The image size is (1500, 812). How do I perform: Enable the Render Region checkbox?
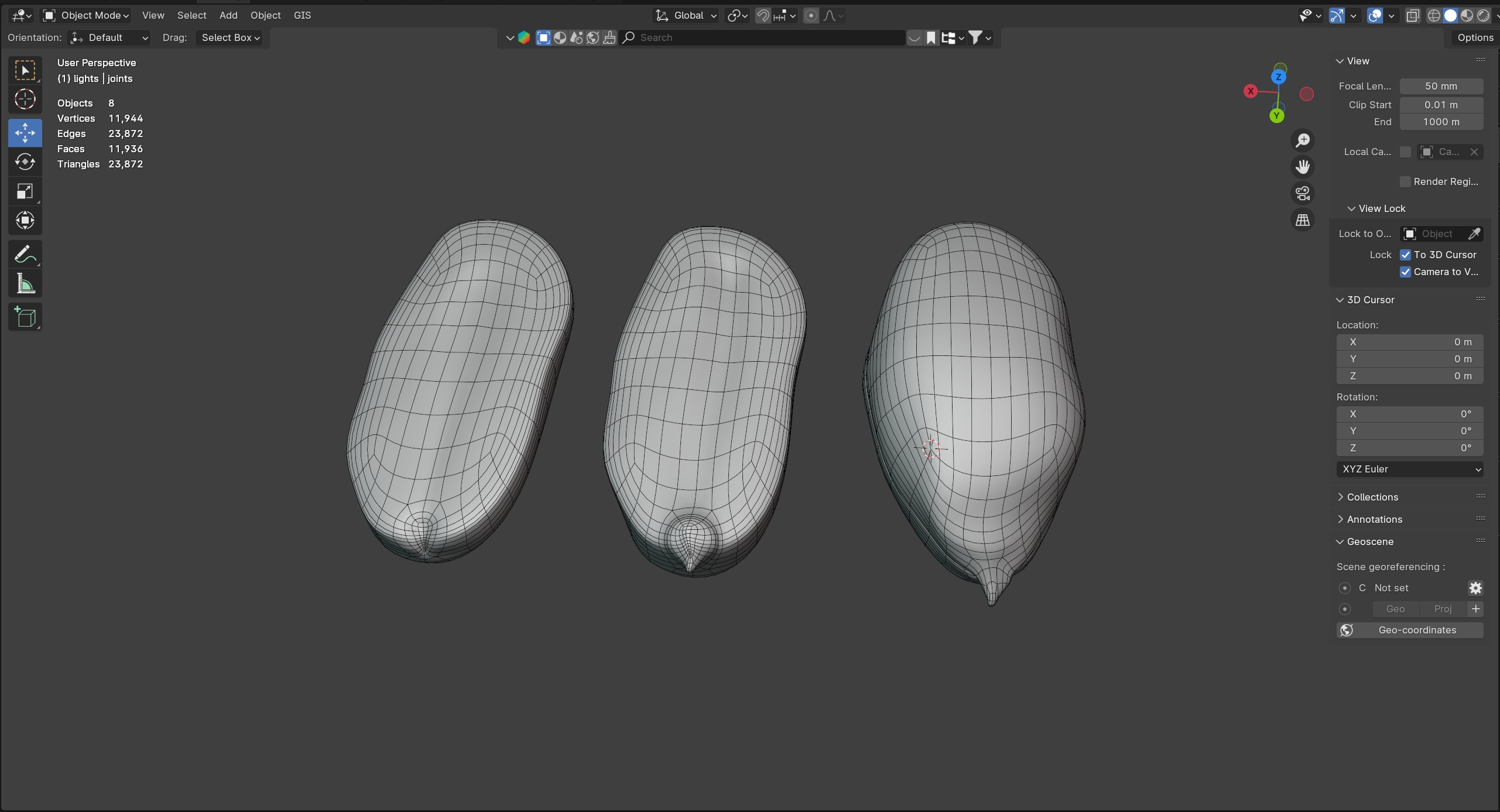pyautogui.click(x=1405, y=181)
